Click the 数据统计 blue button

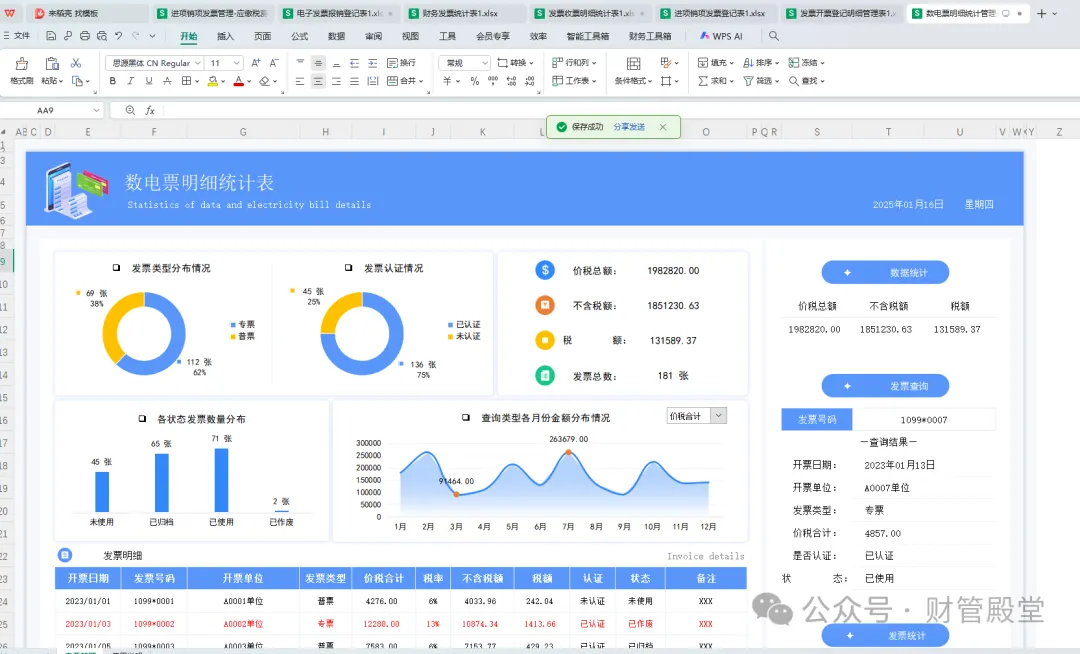click(885, 273)
